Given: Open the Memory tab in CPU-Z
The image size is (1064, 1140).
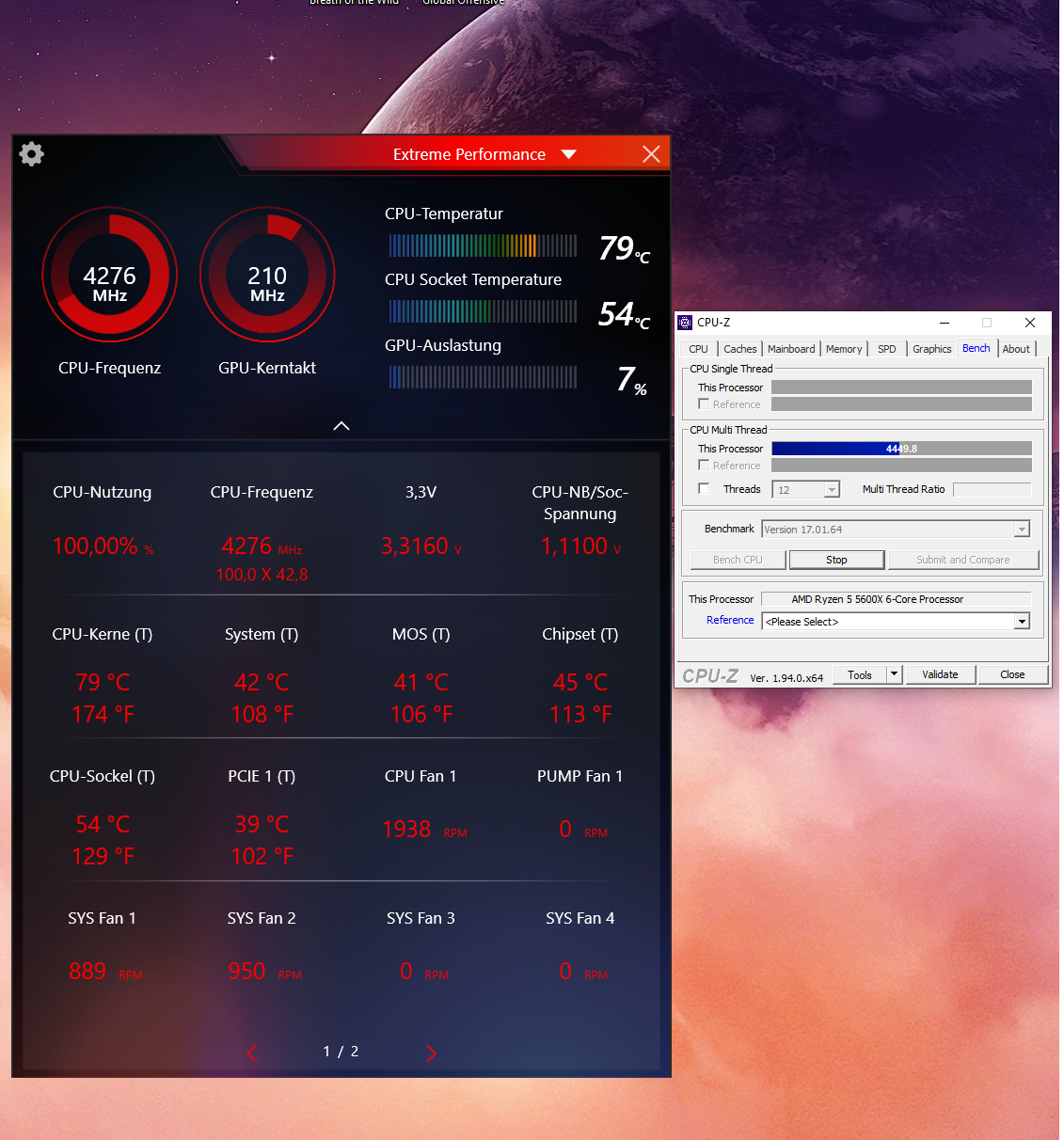Looking at the screenshot, I should (x=844, y=349).
